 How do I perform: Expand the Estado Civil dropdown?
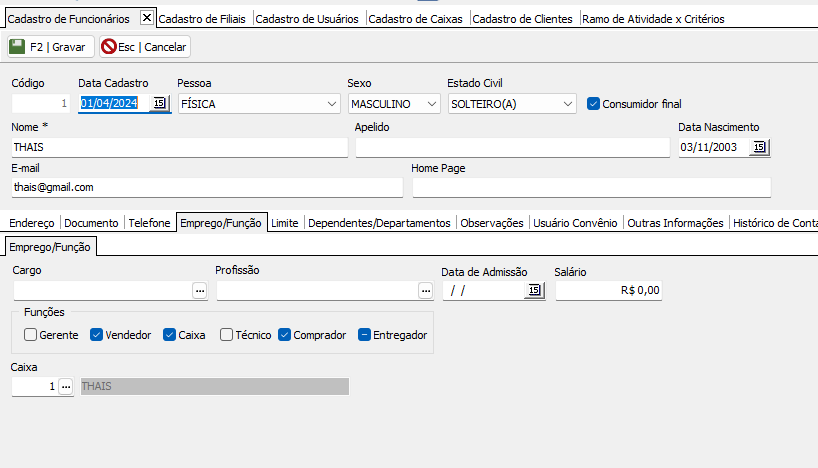pyautogui.click(x=568, y=103)
